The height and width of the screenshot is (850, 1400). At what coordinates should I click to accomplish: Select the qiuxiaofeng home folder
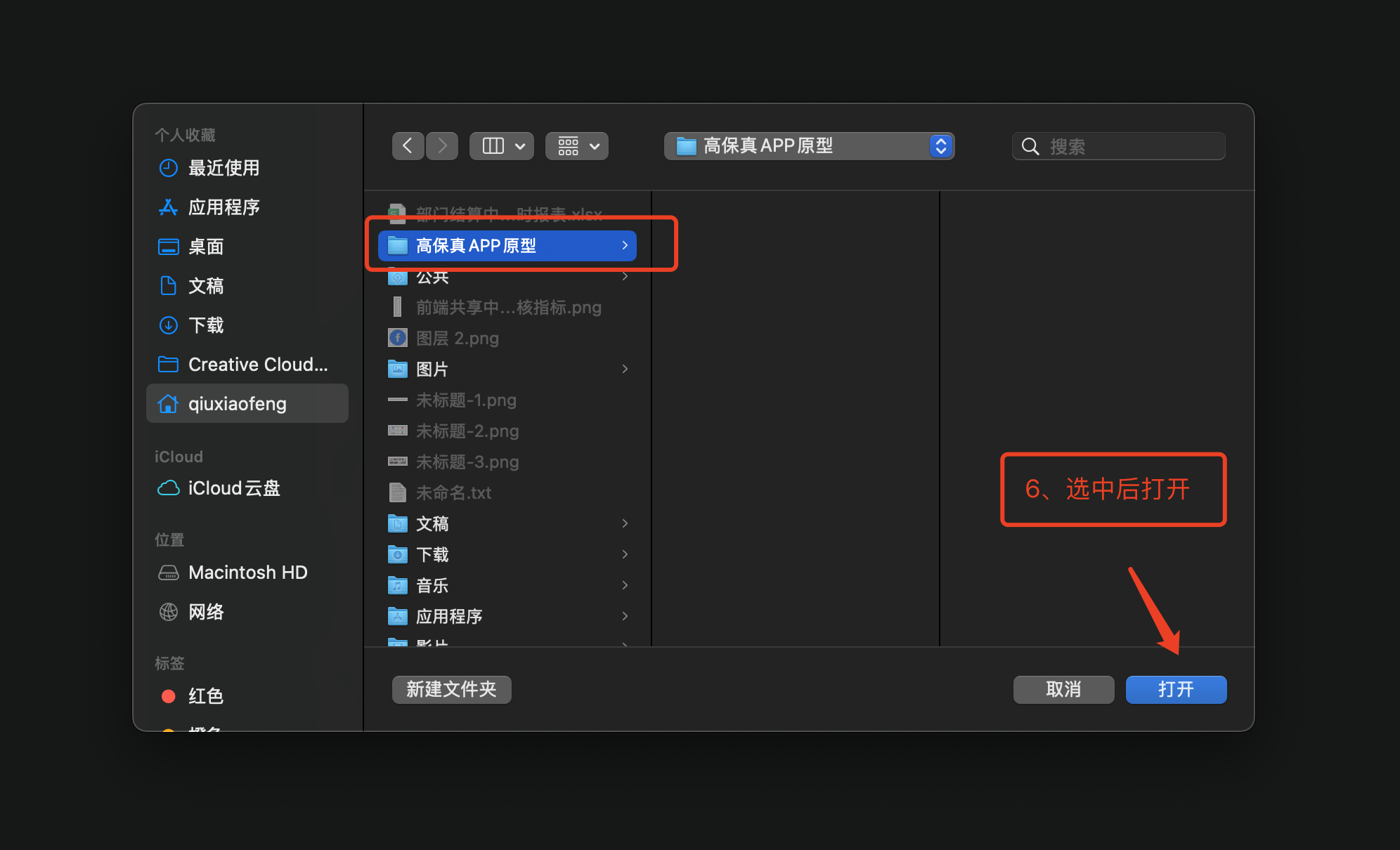pos(237,403)
